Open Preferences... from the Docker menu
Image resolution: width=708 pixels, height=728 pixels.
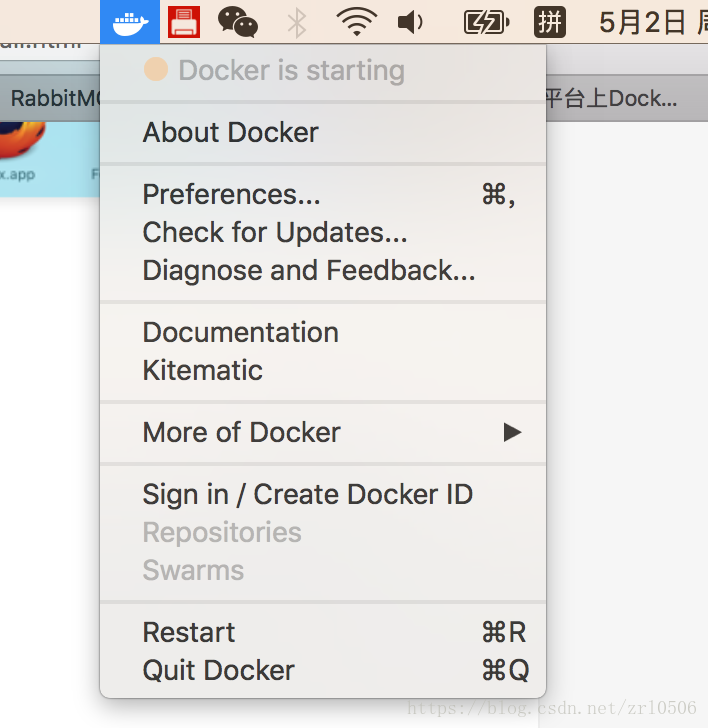coord(323,194)
